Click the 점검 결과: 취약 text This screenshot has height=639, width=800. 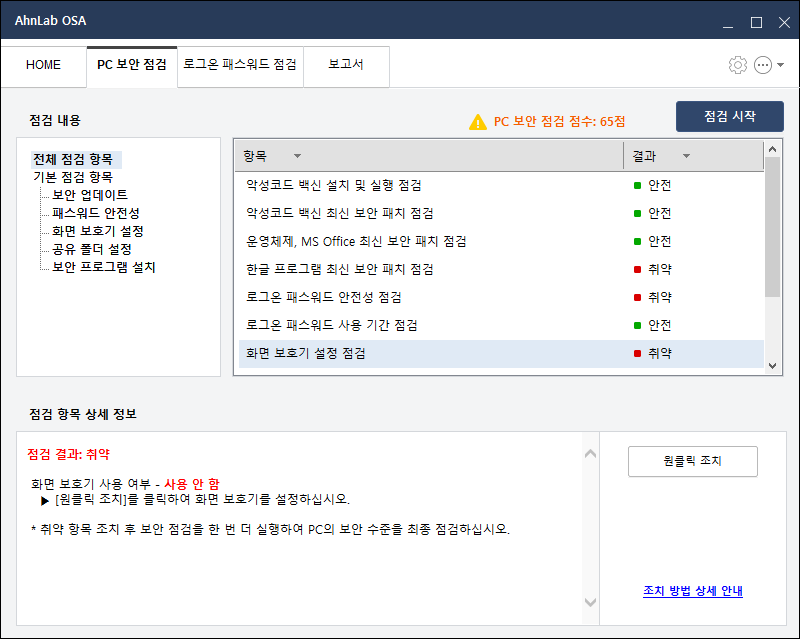coord(68,454)
